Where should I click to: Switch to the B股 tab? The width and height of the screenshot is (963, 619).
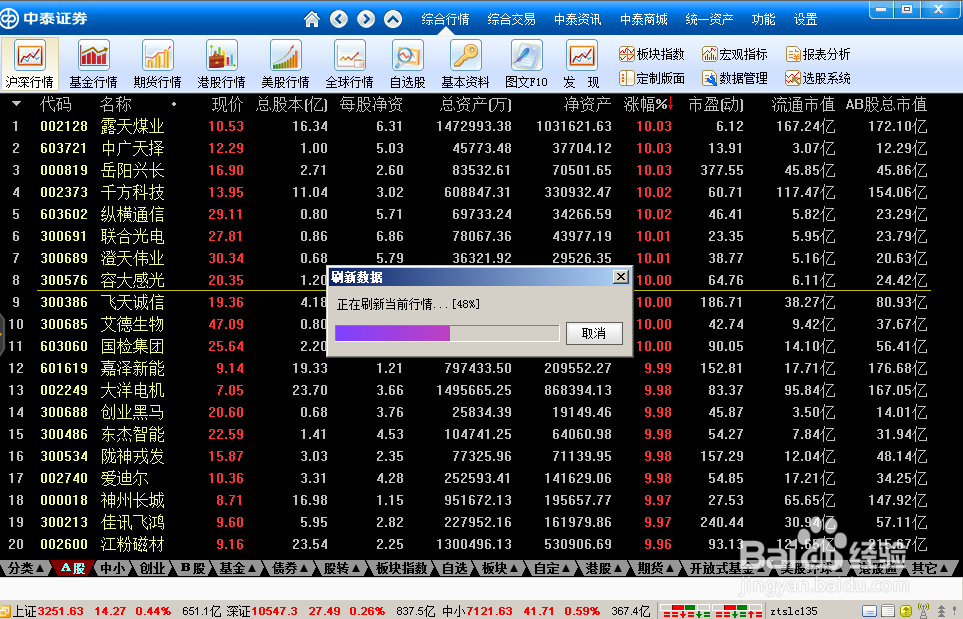click(192, 568)
